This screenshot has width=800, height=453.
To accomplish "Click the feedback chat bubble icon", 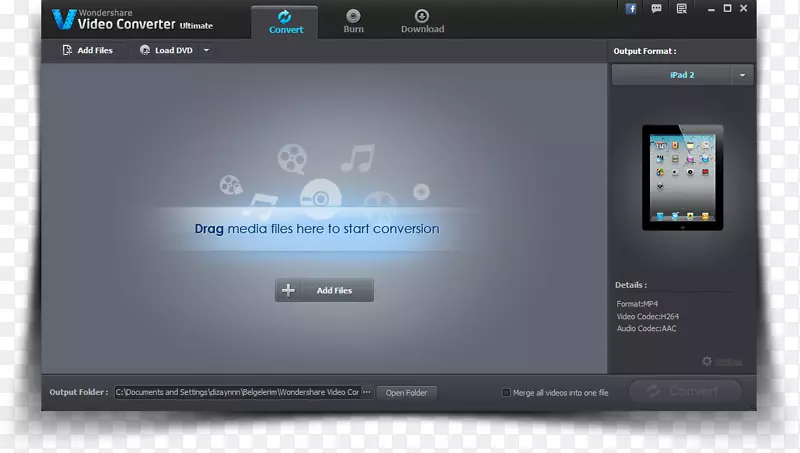I will click(656, 9).
